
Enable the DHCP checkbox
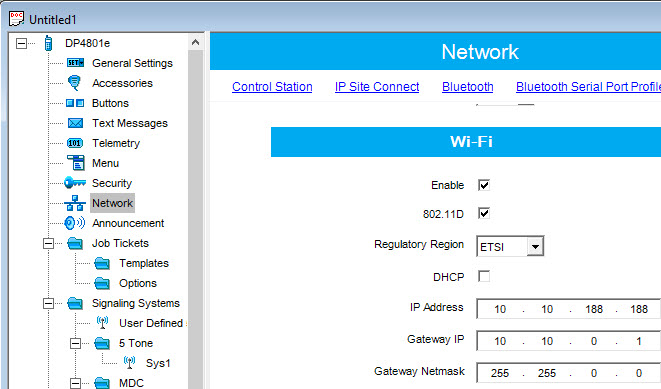pos(484,276)
